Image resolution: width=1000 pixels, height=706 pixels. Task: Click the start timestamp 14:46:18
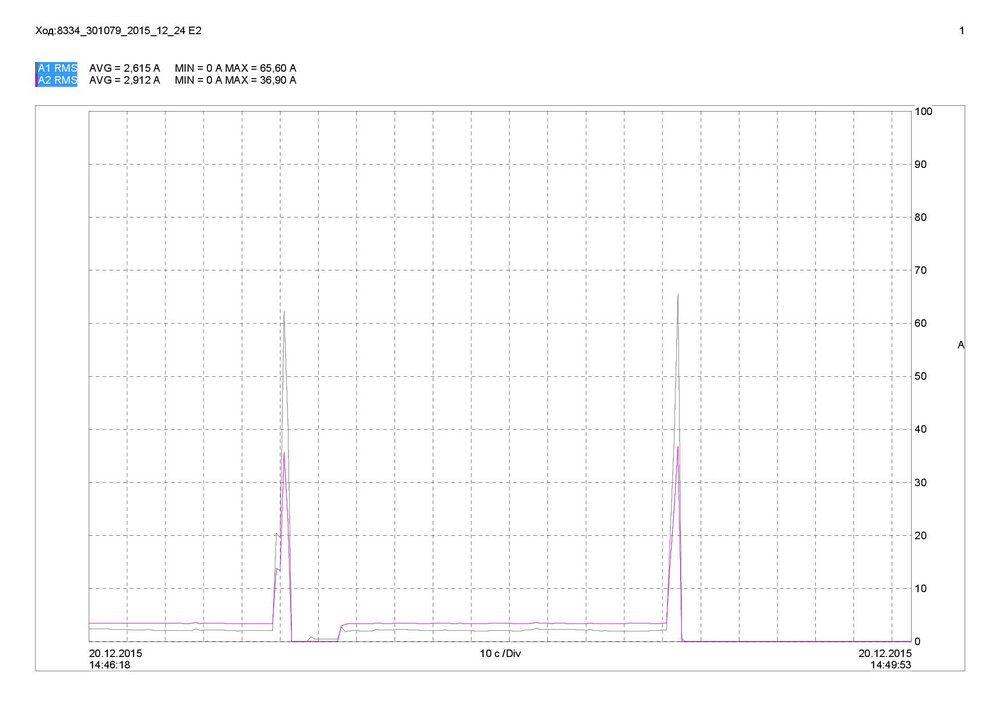point(110,665)
